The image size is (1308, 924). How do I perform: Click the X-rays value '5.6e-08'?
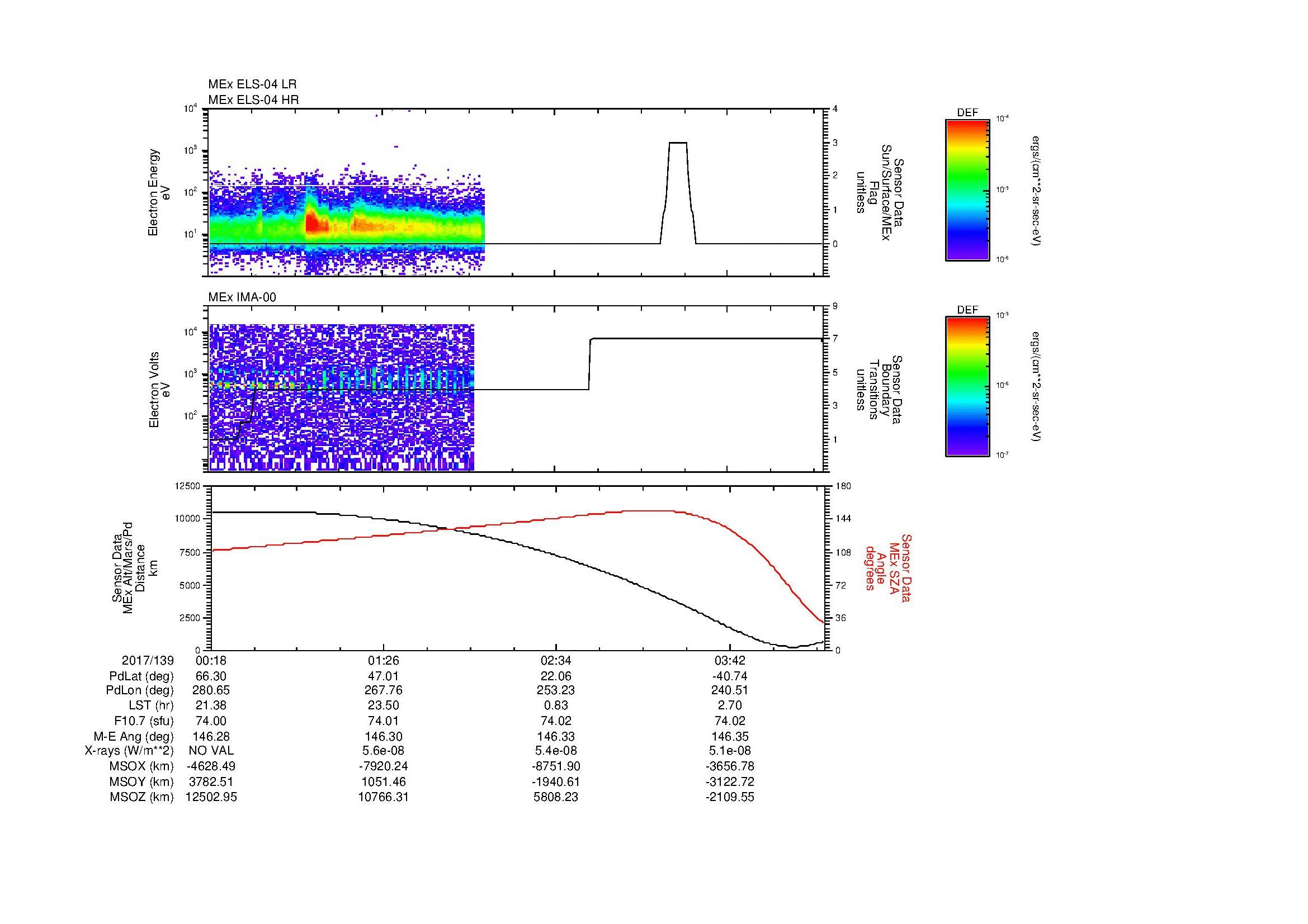384,751
